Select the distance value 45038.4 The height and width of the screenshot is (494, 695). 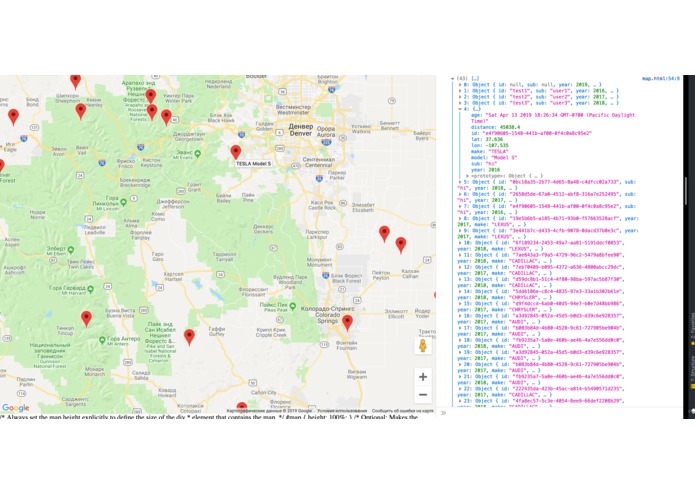508,127
